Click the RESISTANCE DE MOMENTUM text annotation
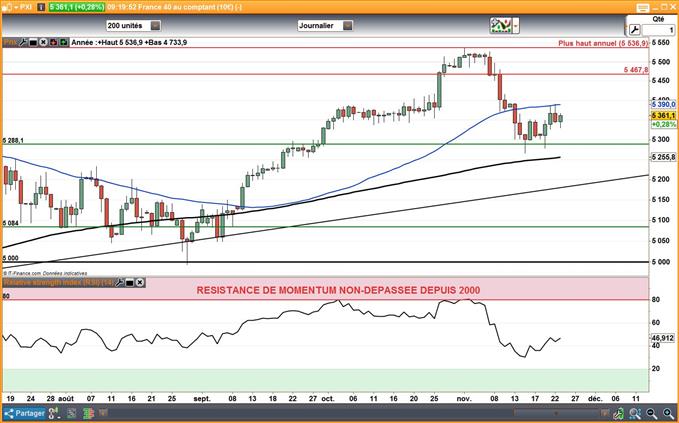679x423 pixels. click(338, 290)
